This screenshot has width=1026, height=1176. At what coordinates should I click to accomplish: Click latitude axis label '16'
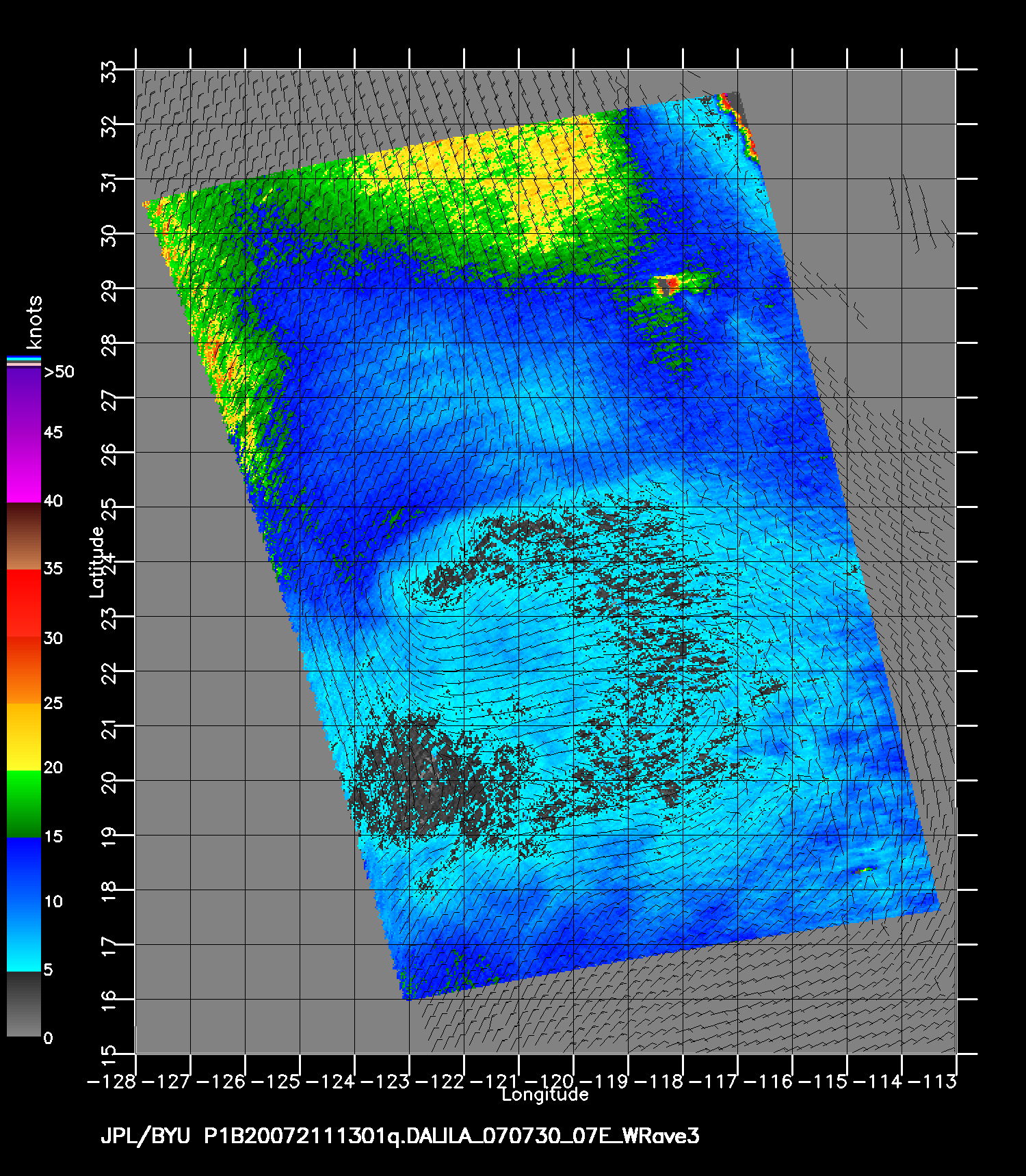coord(109,1001)
